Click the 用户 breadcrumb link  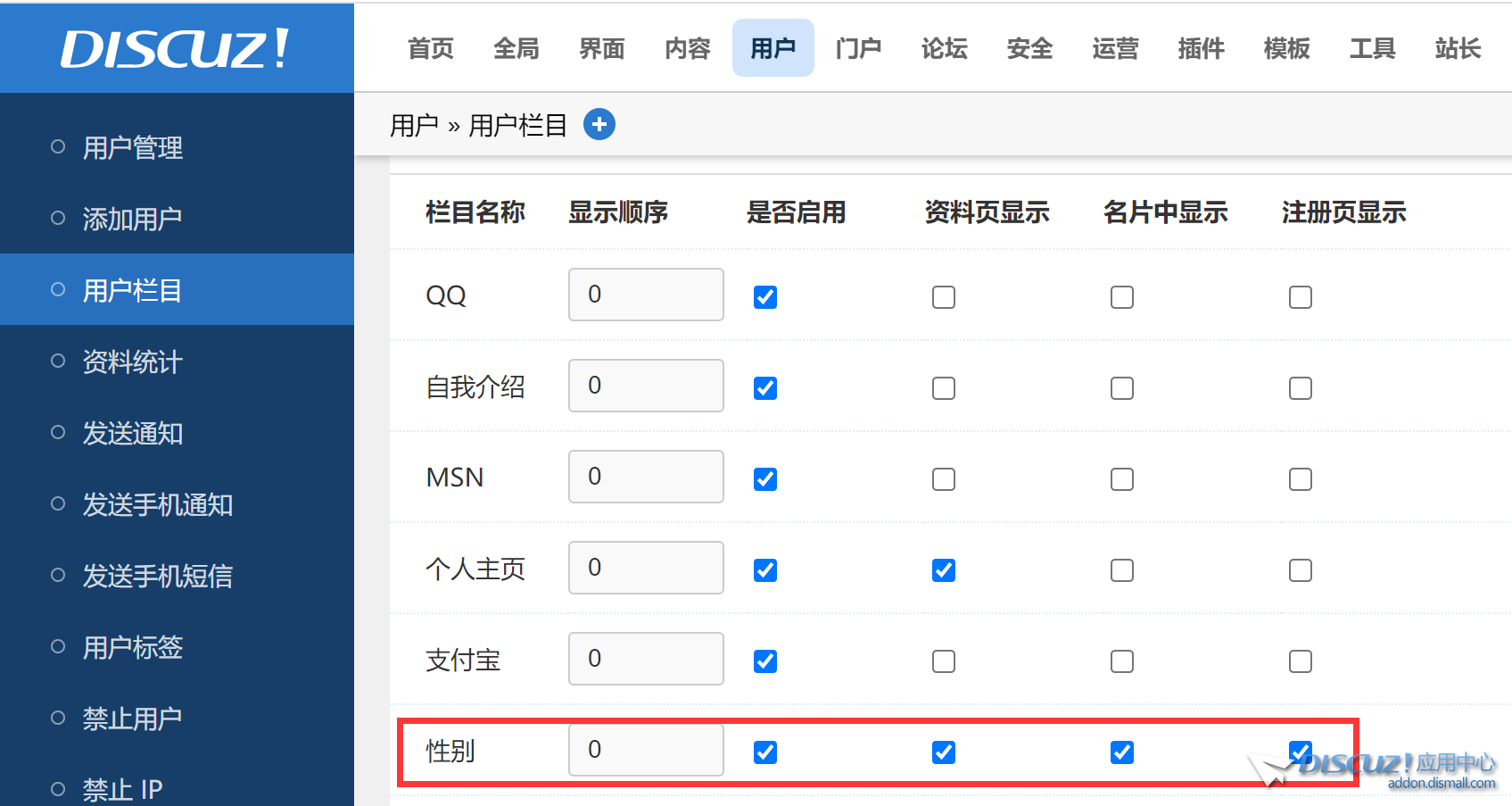414,125
